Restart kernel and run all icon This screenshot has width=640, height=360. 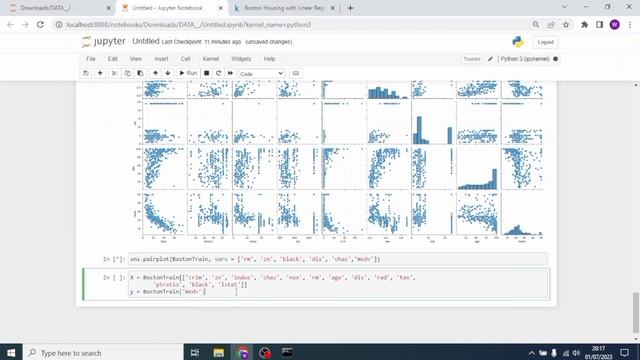(x=230, y=73)
